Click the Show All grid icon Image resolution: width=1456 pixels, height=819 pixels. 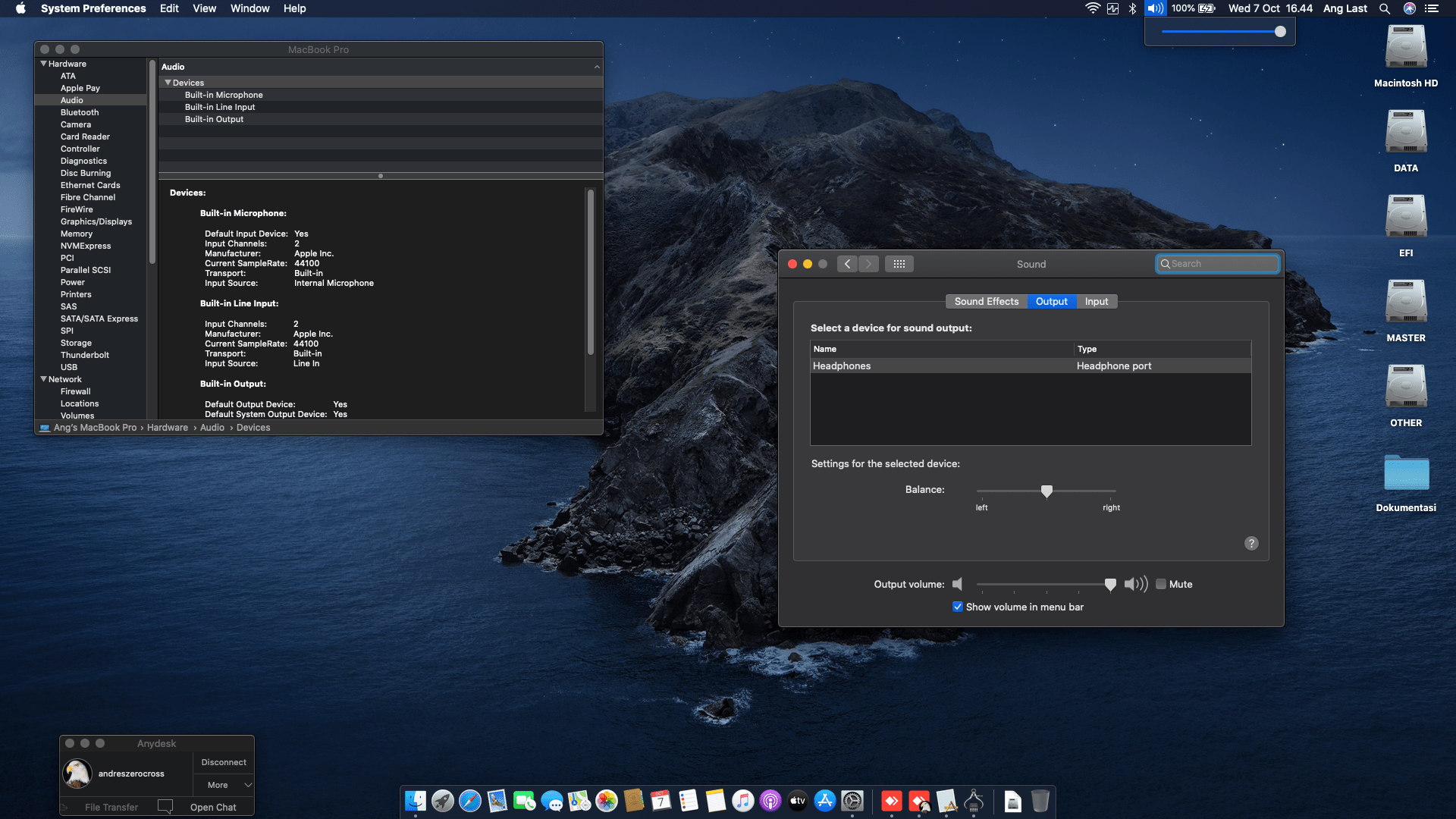899,264
